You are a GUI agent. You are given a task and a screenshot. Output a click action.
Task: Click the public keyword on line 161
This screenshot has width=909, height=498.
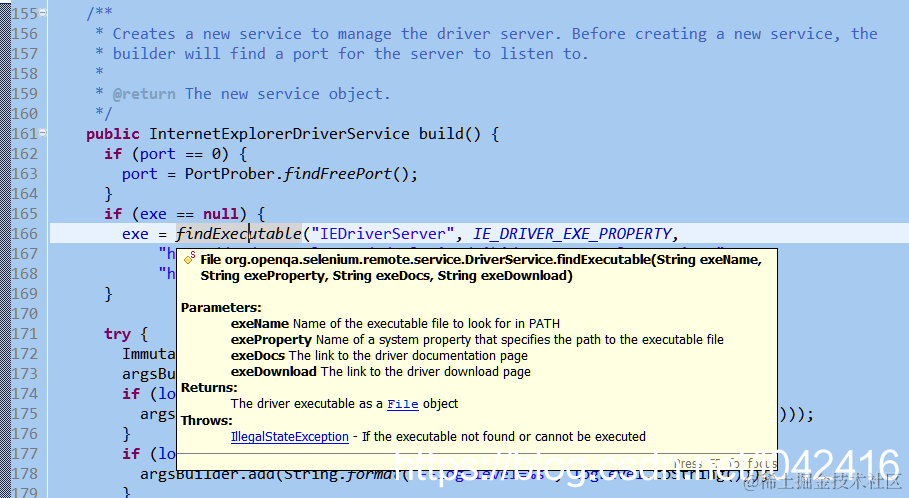(x=112, y=134)
